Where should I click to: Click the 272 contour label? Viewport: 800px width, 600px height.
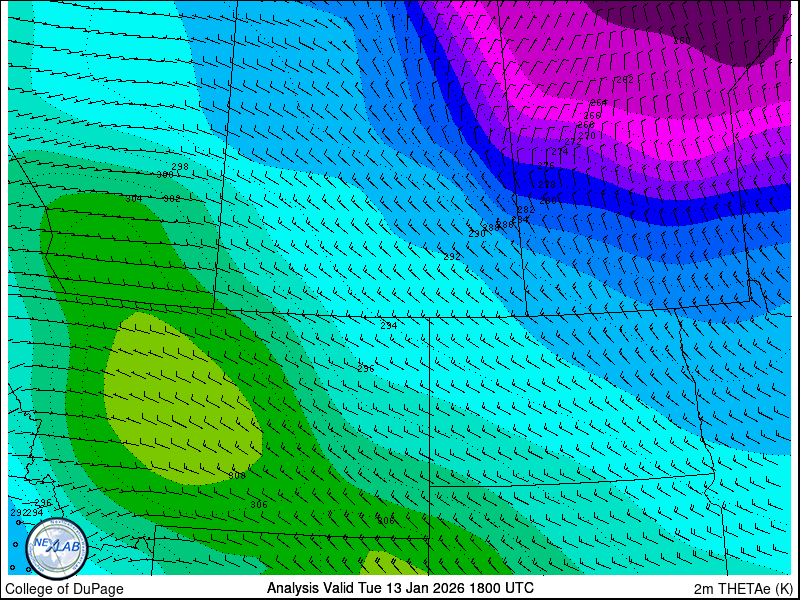[573, 141]
